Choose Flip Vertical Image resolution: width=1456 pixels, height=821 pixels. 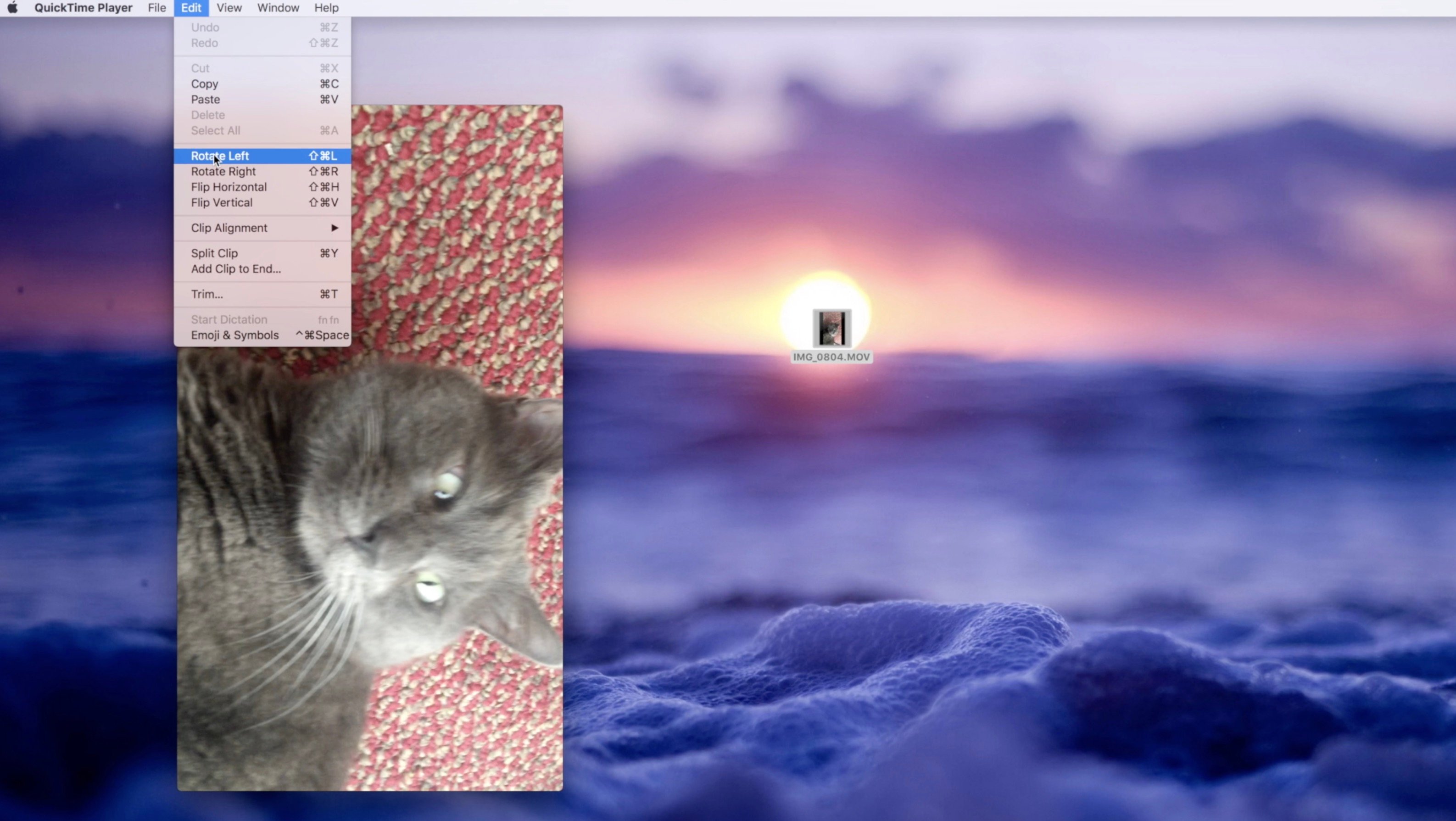coord(262,202)
